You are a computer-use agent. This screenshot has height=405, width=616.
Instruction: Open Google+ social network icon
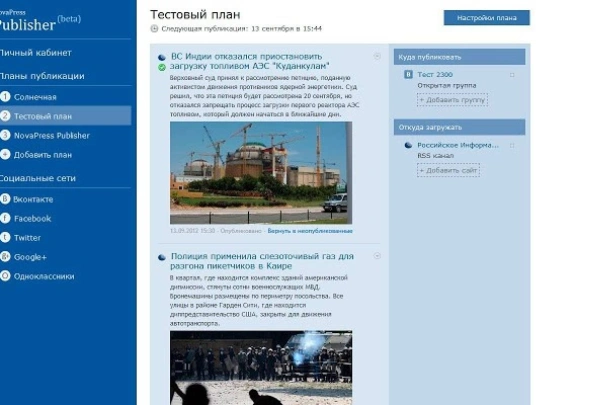pyautogui.click(x=5, y=257)
